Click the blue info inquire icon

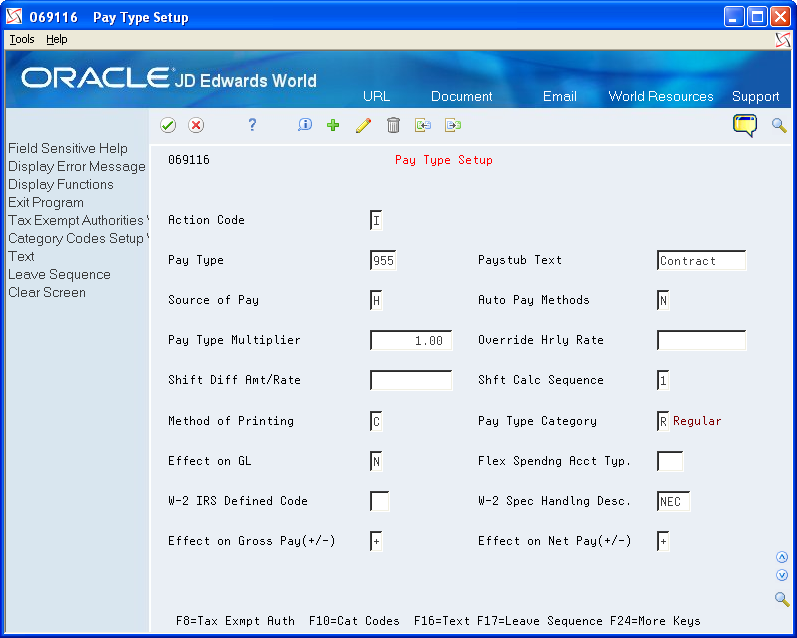(305, 125)
